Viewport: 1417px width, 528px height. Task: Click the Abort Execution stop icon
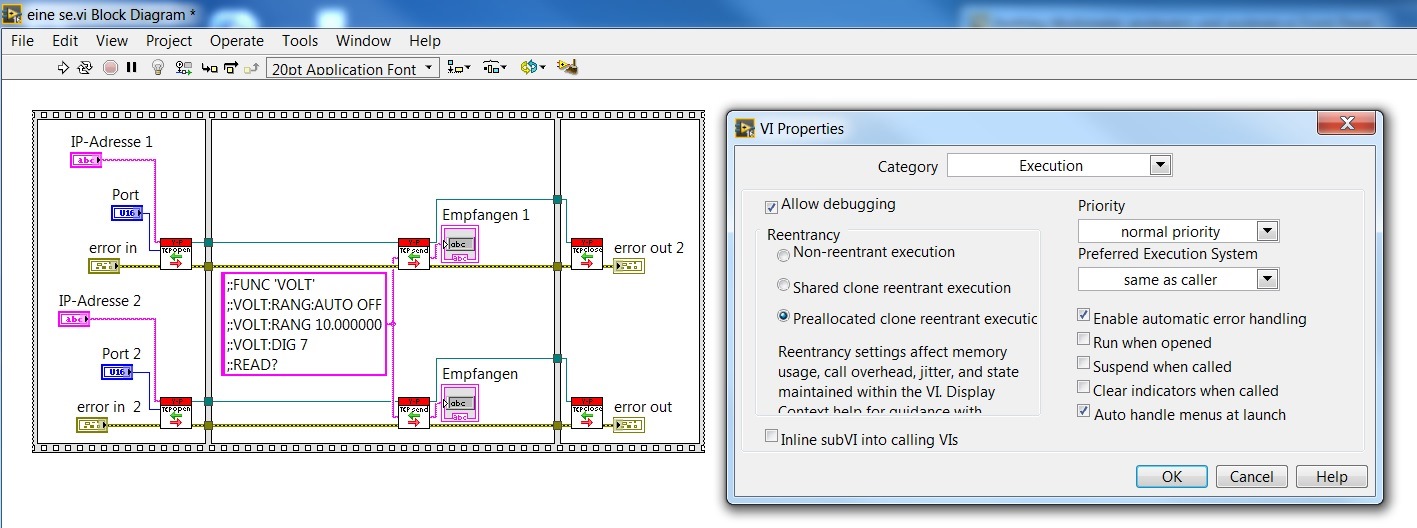[x=110, y=68]
